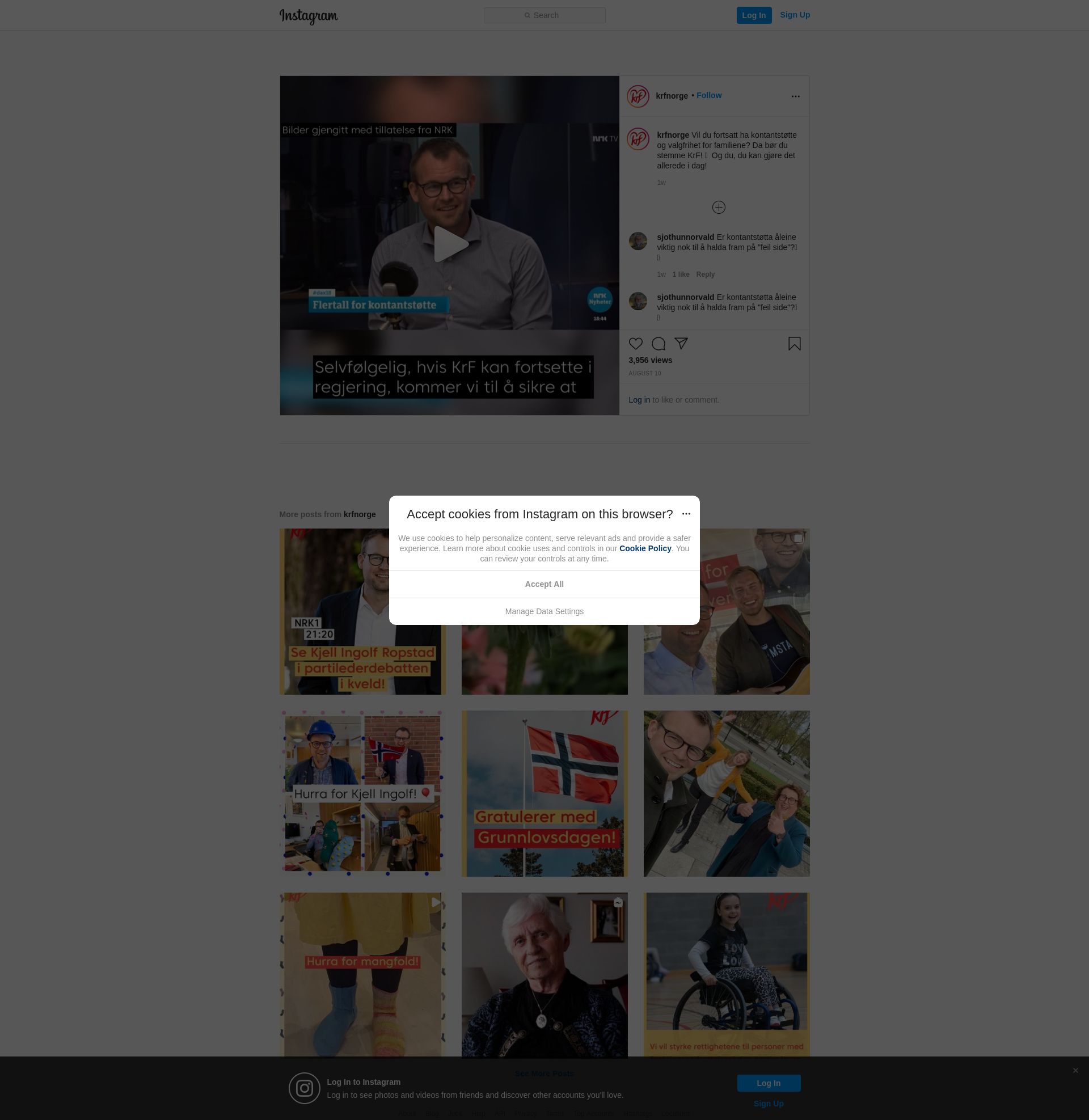The image size is (1089, 1120).
Task: Click 'See More Posts' link
Action: (x=544, y=1073)
